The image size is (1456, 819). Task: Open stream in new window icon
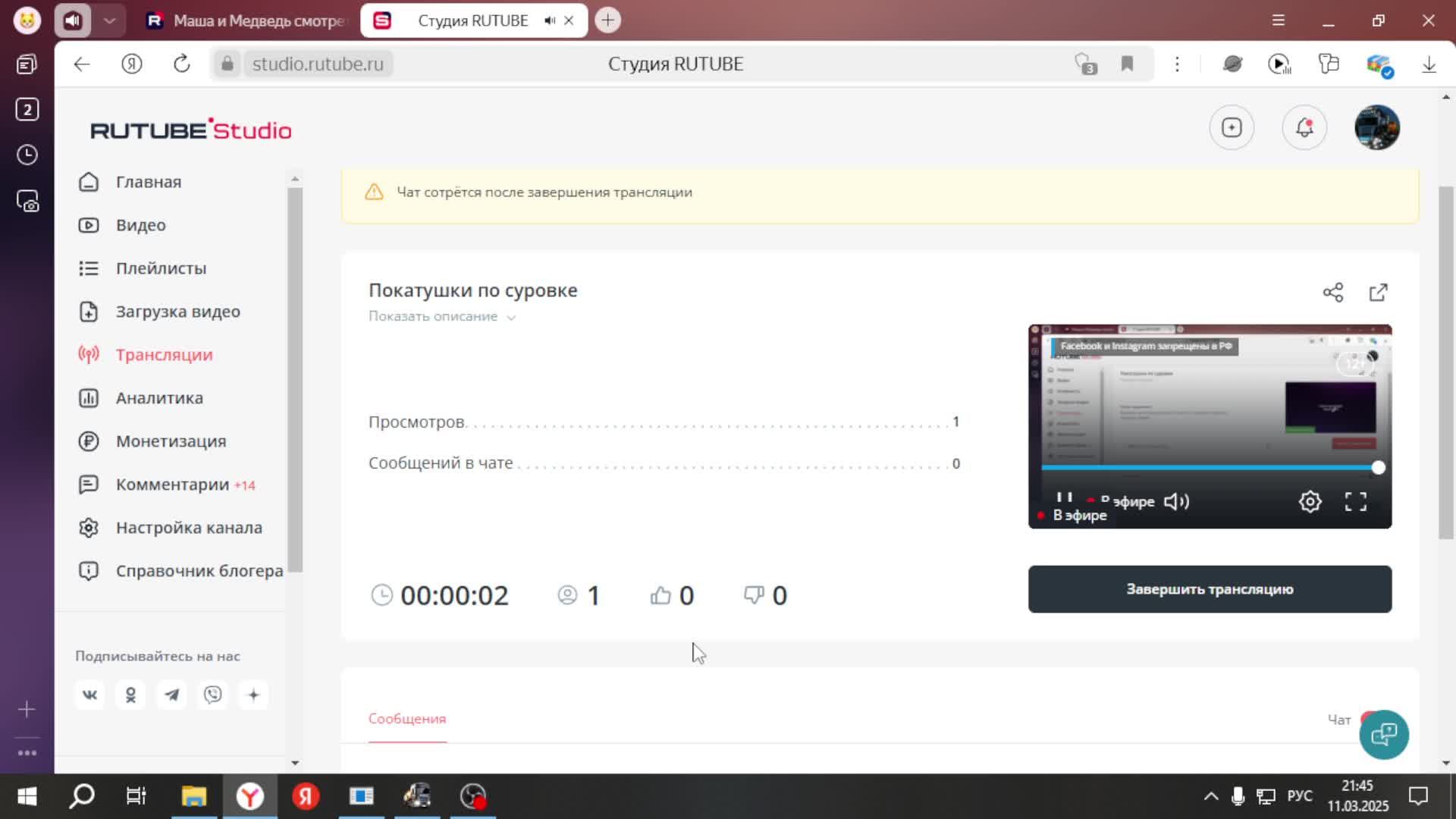tap(1378, 293)
